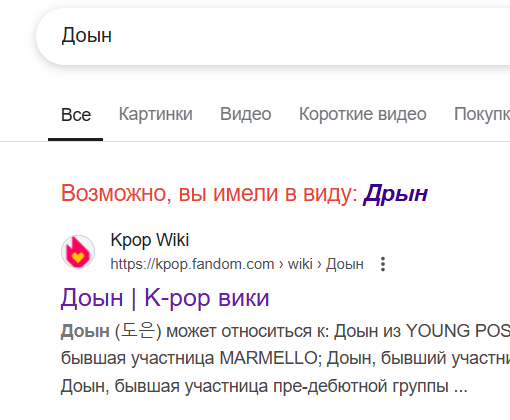
Task: Follow the suggested spelling Дрын
Action: (x=396, y=193)
